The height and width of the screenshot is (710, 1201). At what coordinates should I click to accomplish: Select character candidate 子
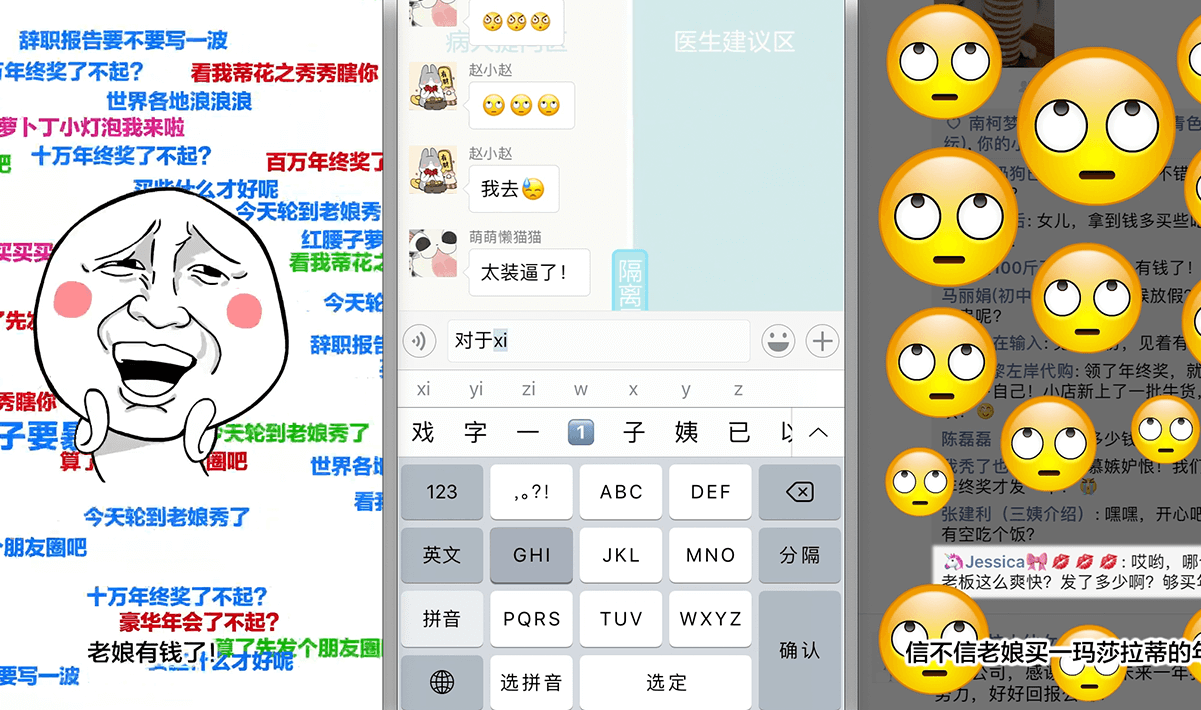[x=634, y=432]
